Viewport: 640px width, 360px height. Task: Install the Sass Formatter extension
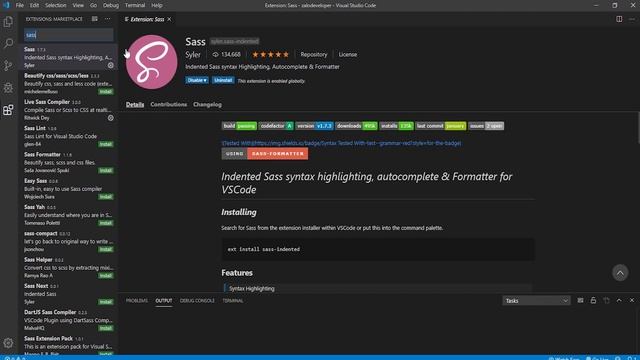[x=106, y=171]
